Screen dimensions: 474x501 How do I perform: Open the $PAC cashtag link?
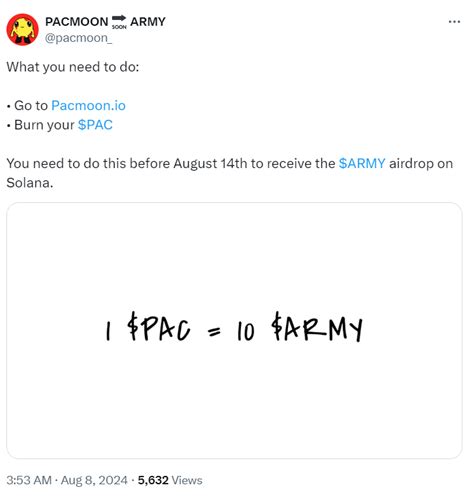95,125
